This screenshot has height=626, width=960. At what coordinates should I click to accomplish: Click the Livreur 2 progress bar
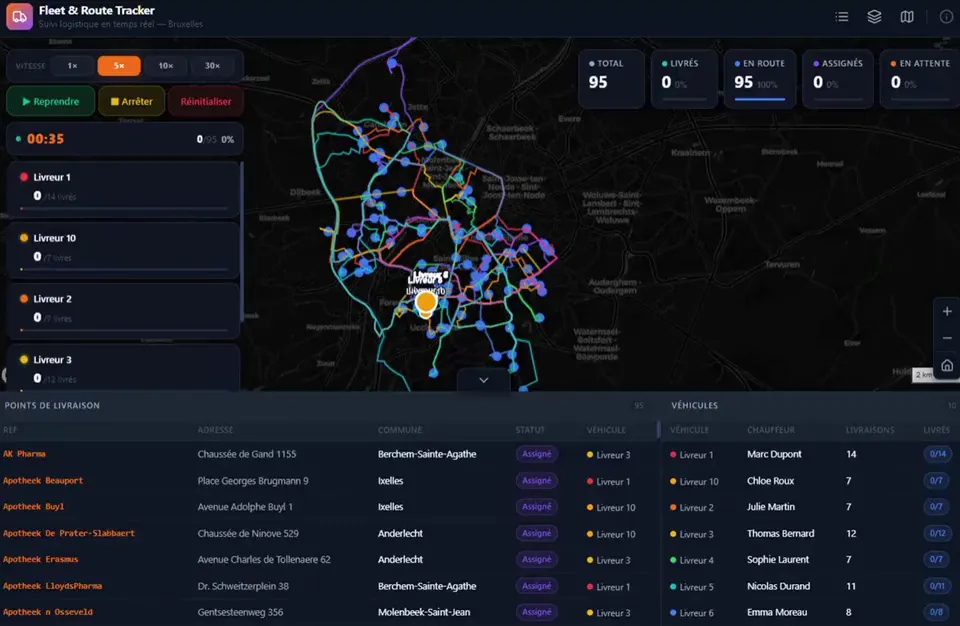(124, 330)
